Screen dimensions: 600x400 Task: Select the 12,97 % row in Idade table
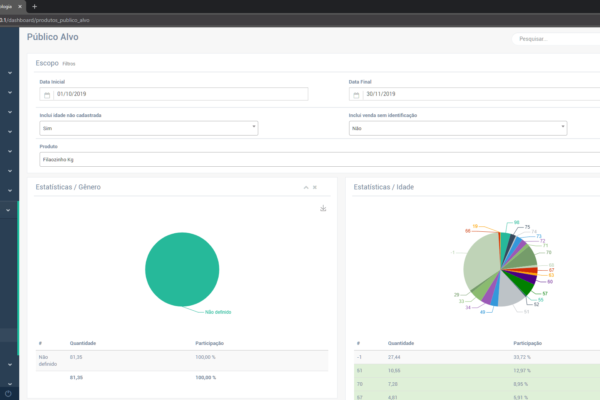coord(477,371)
